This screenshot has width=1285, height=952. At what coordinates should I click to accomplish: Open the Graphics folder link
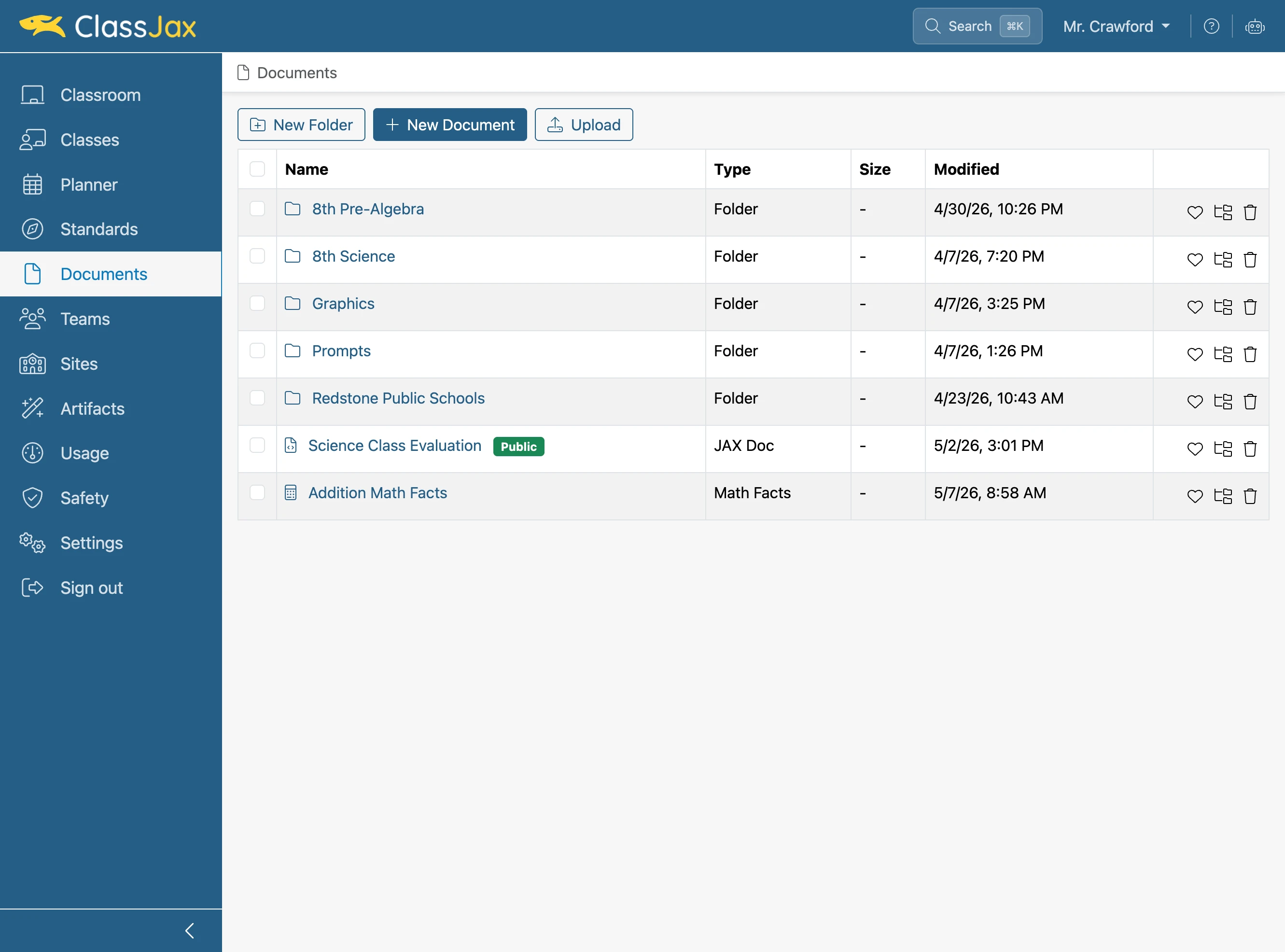pos(343,303)
